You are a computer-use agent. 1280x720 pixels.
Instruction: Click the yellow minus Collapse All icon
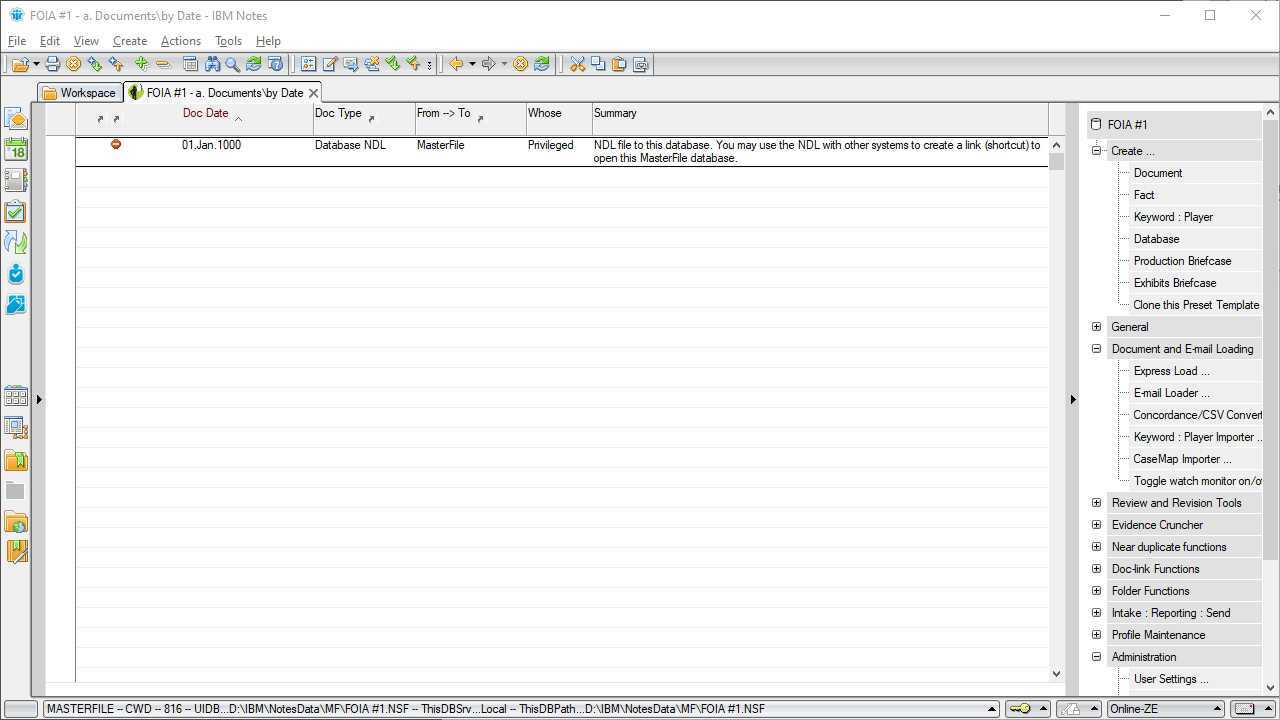click(163, 64)
